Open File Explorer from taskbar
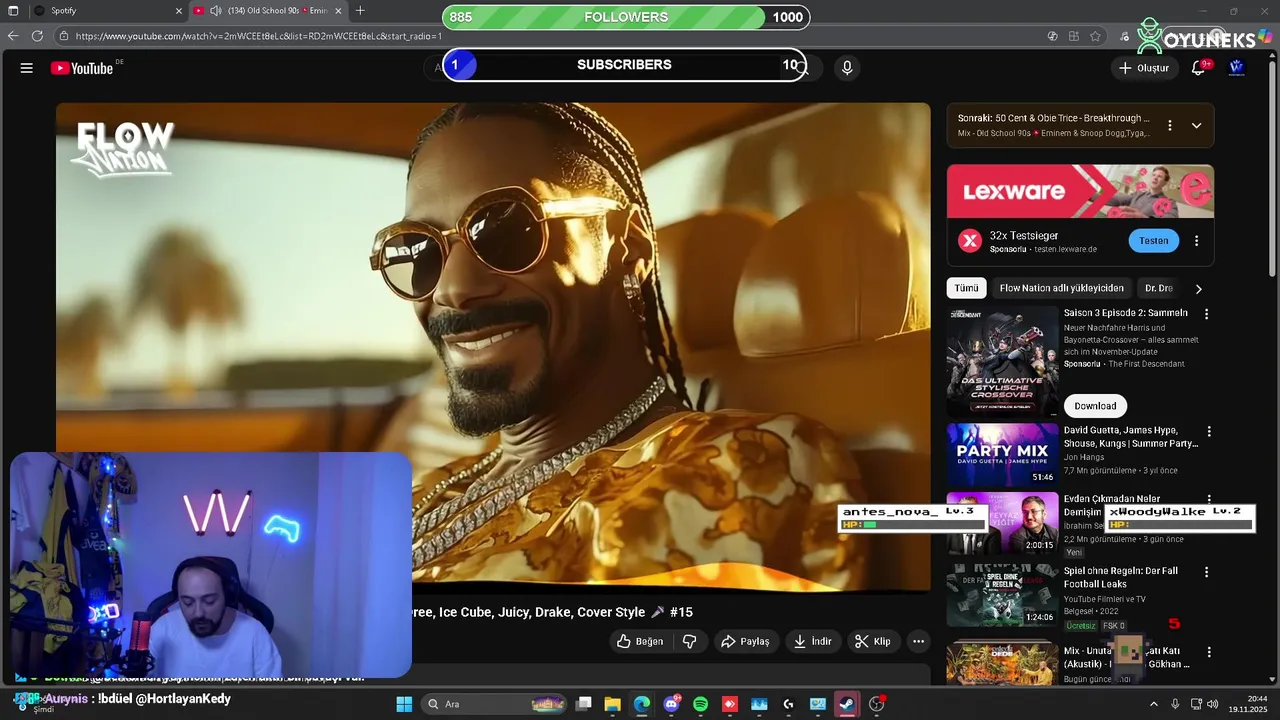Screen dimensions: 1280x720 pyautogui.click(x=613, y=704)
